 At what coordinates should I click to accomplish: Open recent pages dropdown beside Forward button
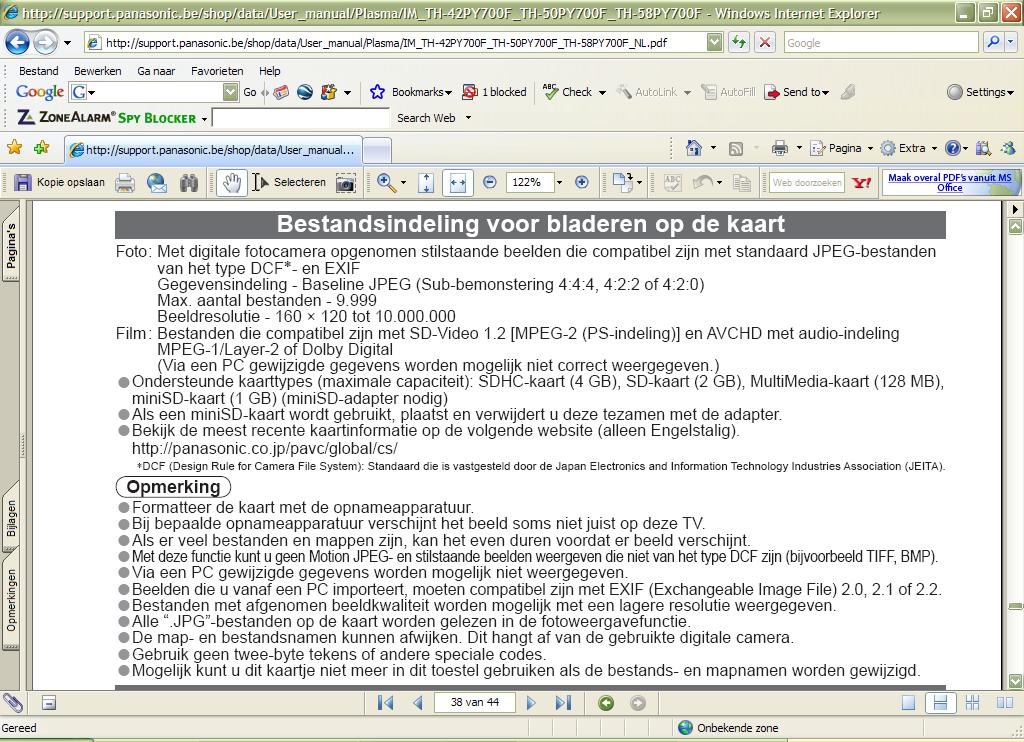67,44
